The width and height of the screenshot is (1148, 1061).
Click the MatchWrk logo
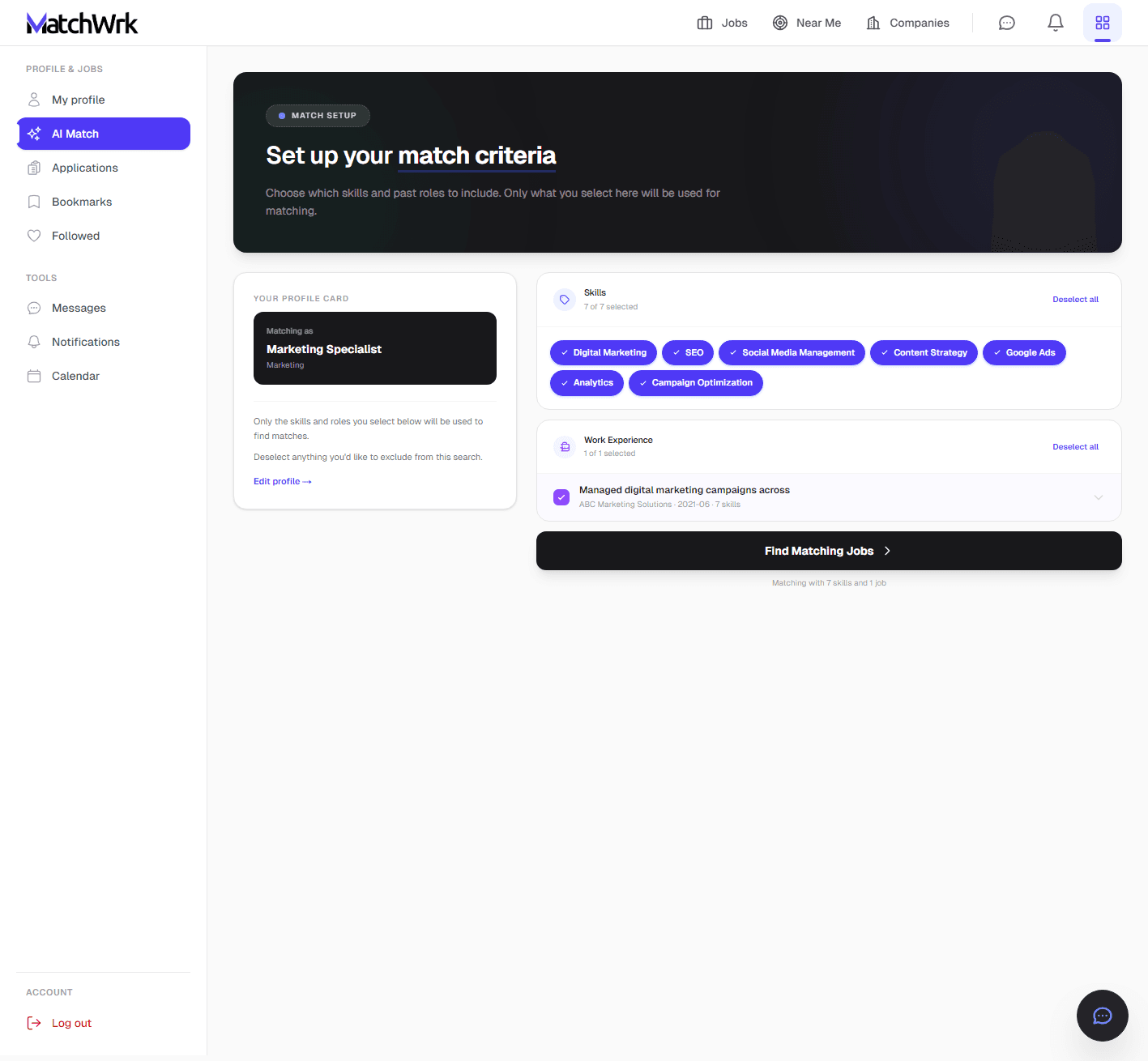[82, 23]
